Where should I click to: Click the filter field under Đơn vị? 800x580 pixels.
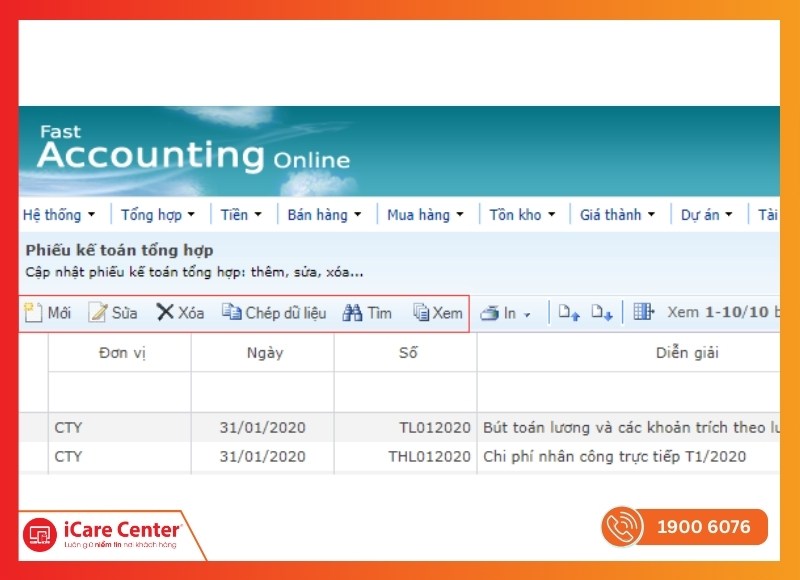tap(120, 392)
